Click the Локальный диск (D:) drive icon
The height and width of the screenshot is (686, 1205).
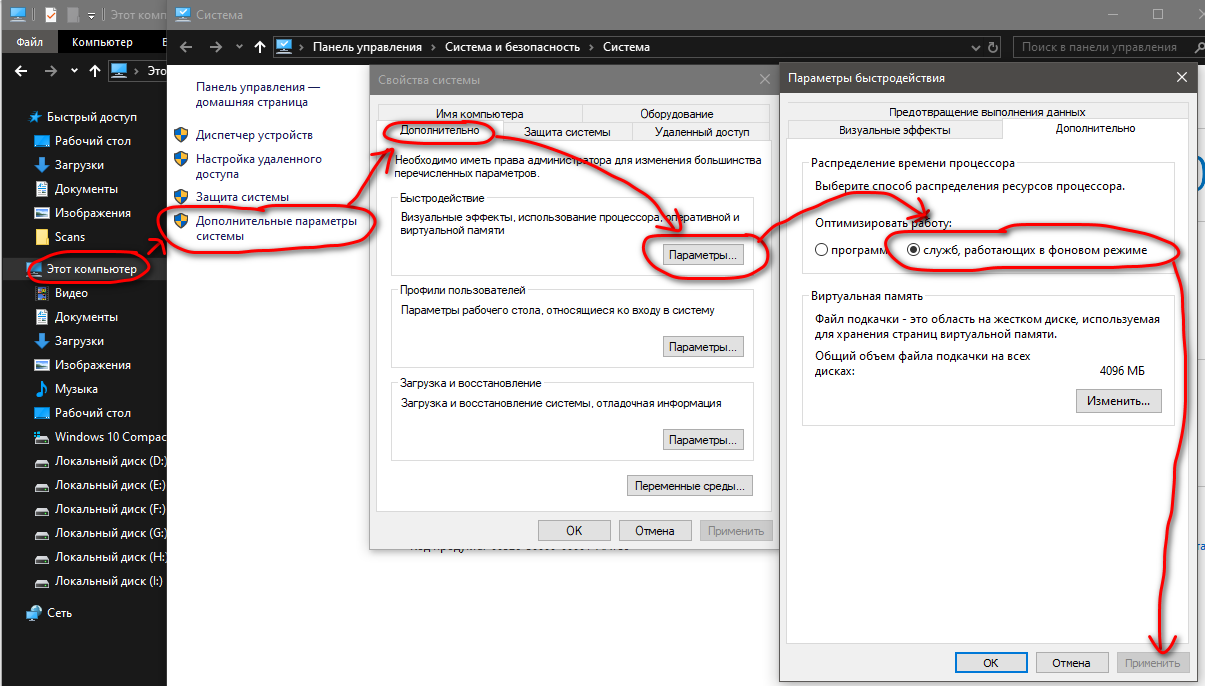(42, 461)
